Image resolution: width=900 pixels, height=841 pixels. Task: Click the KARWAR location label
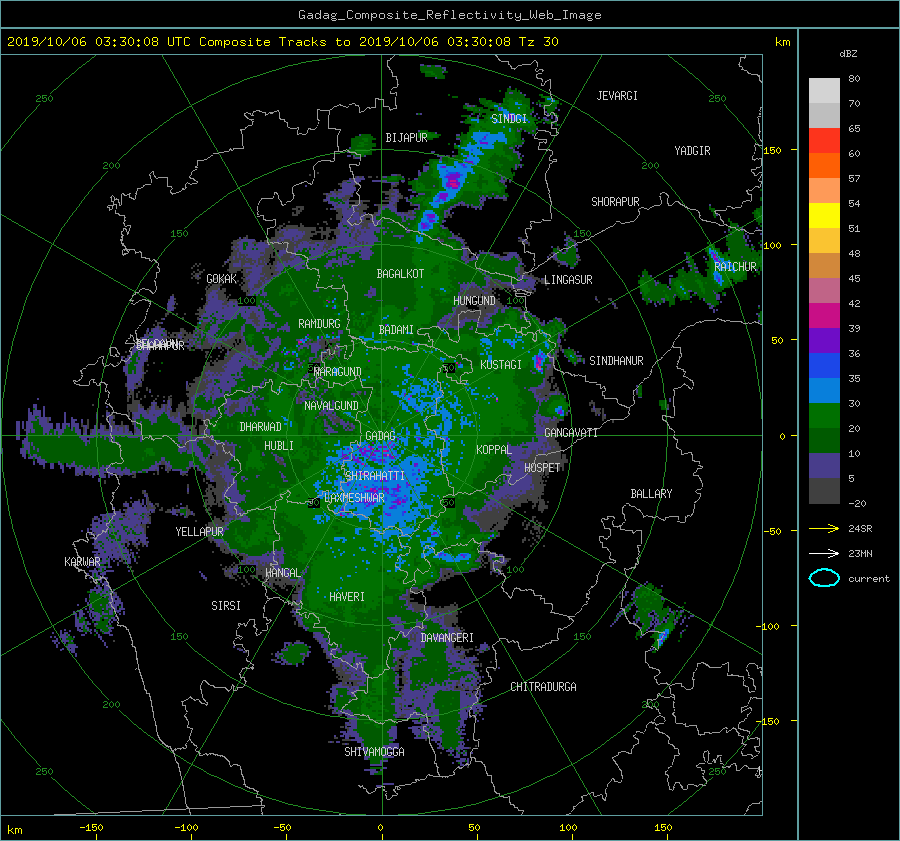pos(82,562)
